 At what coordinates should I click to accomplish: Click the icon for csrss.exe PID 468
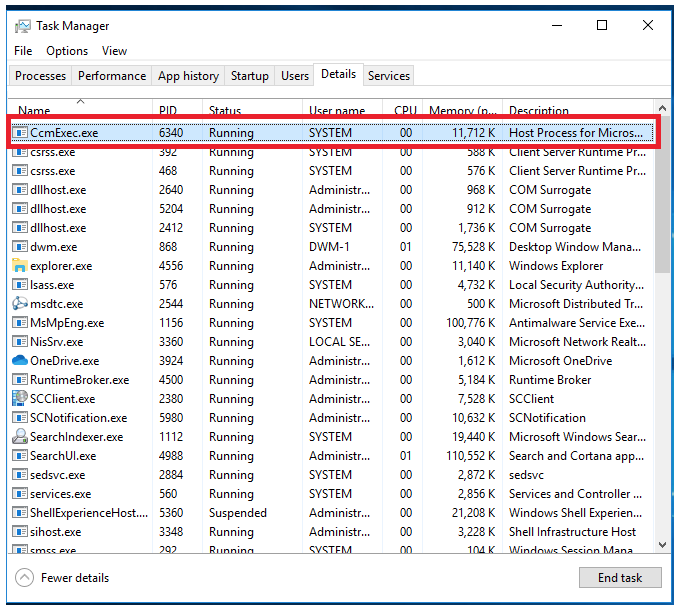[x=19, y=171]
